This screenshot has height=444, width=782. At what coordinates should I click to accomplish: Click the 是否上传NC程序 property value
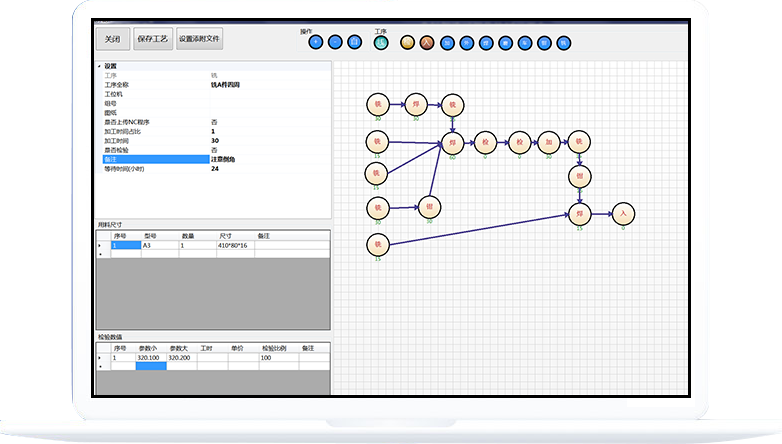coord(215,122)
